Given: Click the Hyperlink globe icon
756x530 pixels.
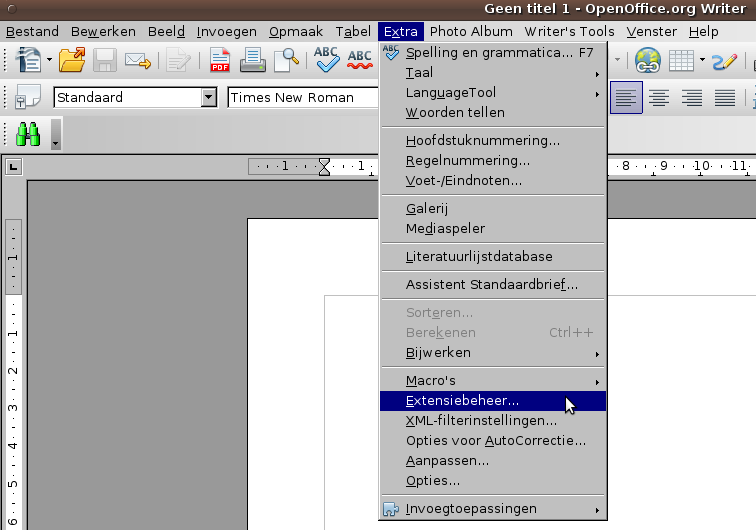Looking at the screenshot, I should [648, 60].
